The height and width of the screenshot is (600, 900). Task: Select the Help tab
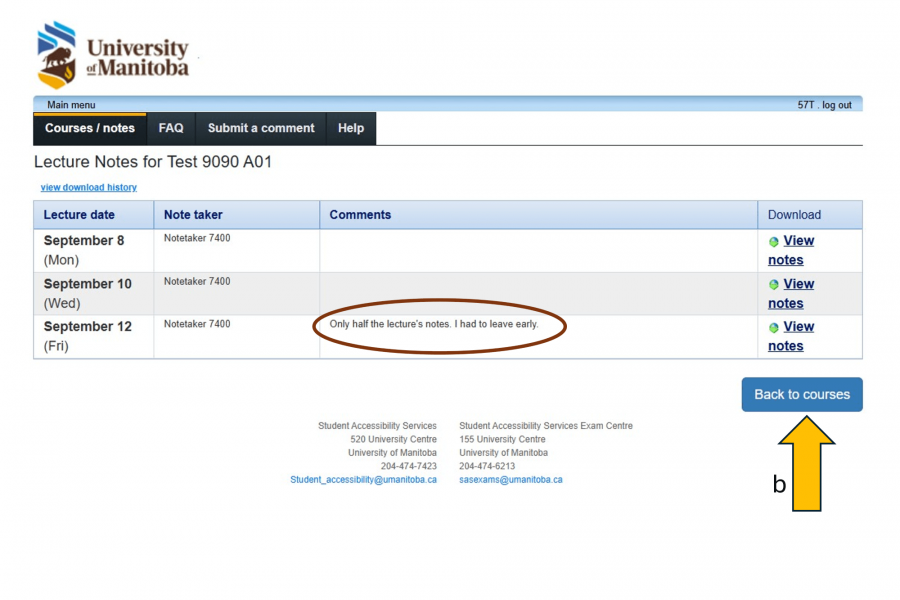coord(351,128)
